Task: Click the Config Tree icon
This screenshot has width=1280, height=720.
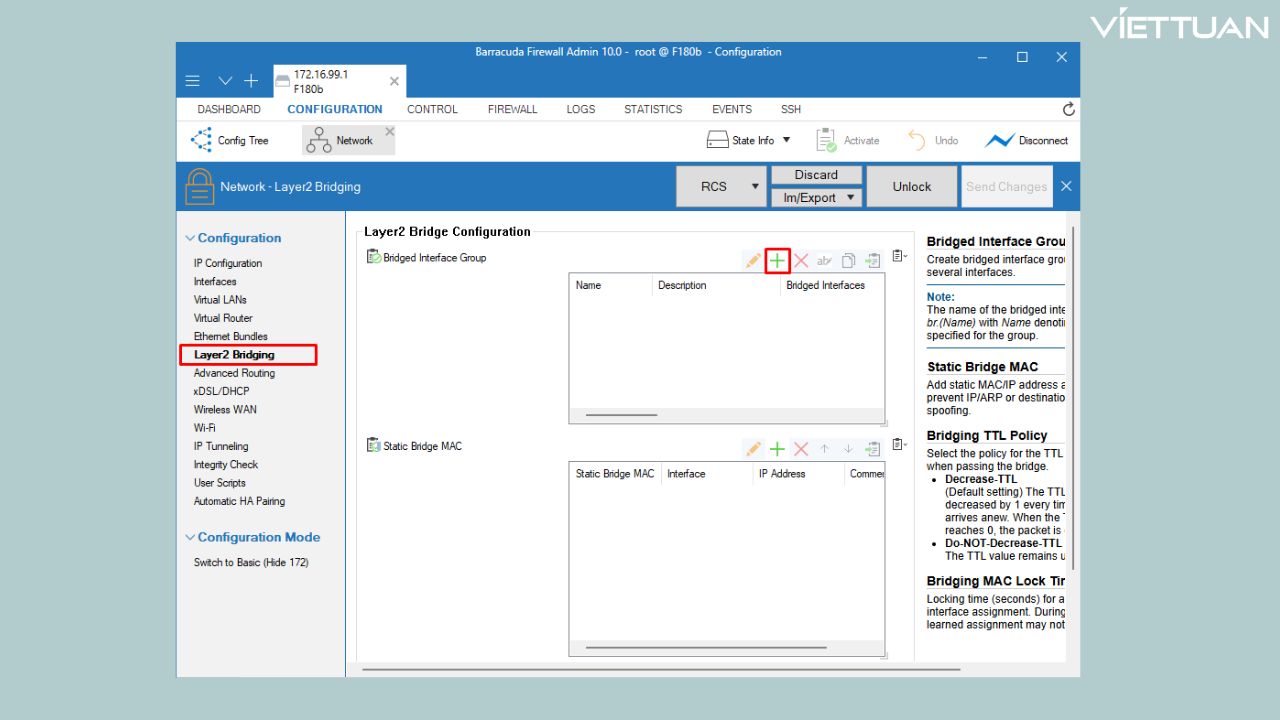Action: (201, 141)
